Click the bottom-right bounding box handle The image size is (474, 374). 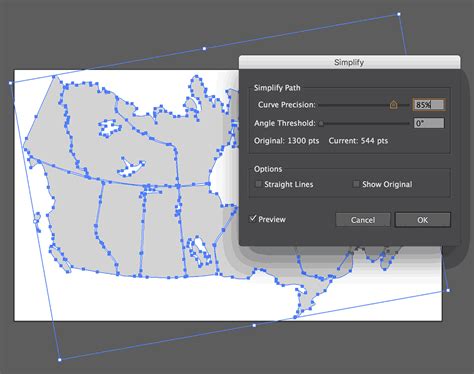448,290
